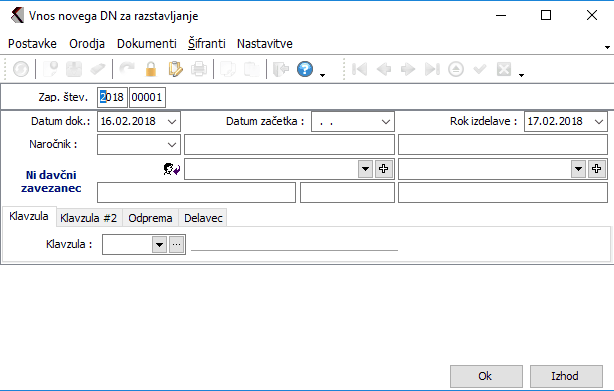Expand the Rok izdelave date picker
This screenshot has width=614, height=391.
point(599,122)
